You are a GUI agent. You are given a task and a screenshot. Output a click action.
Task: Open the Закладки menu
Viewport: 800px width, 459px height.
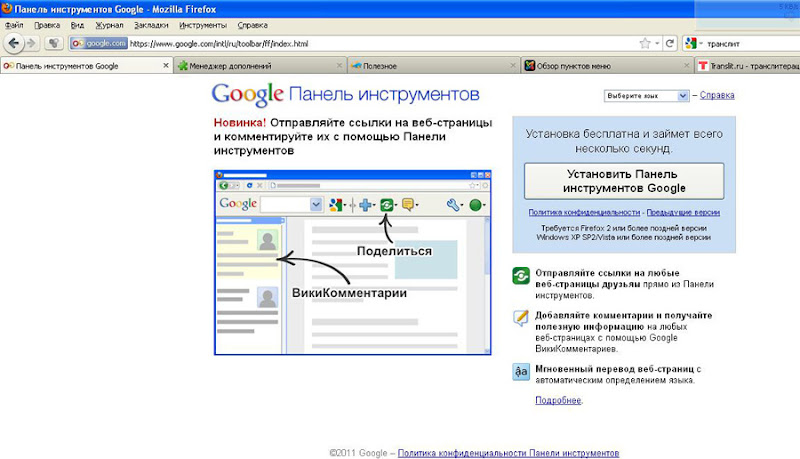click(x=151, y=25)
